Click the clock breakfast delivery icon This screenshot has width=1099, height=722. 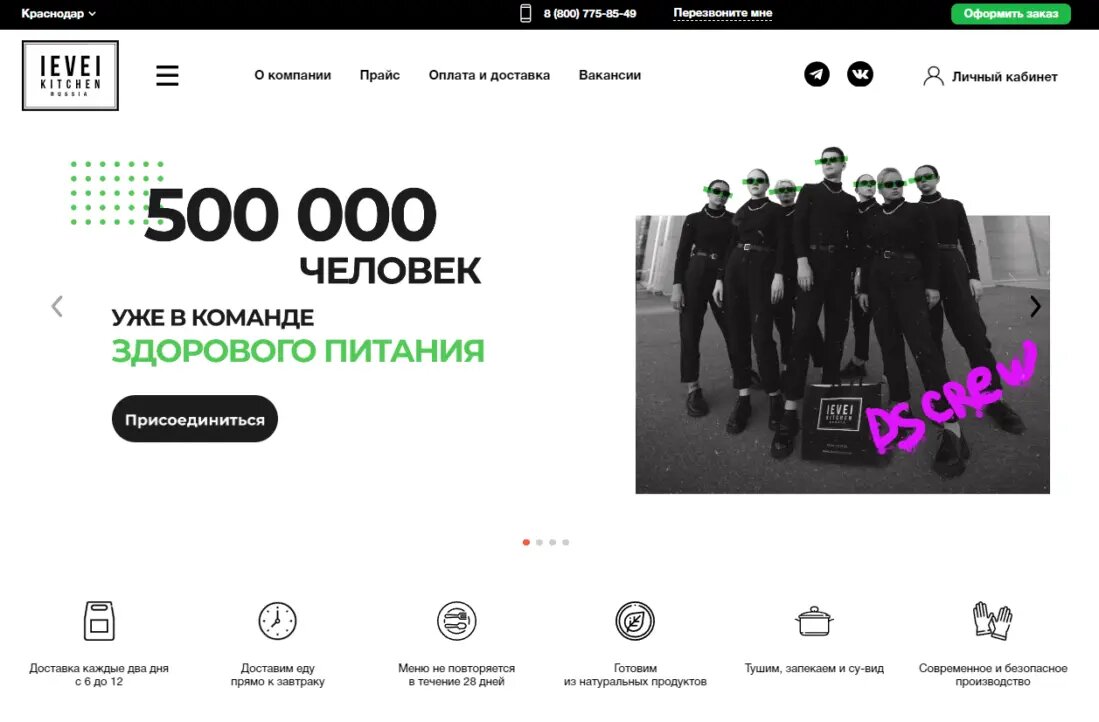click(278, 620)
